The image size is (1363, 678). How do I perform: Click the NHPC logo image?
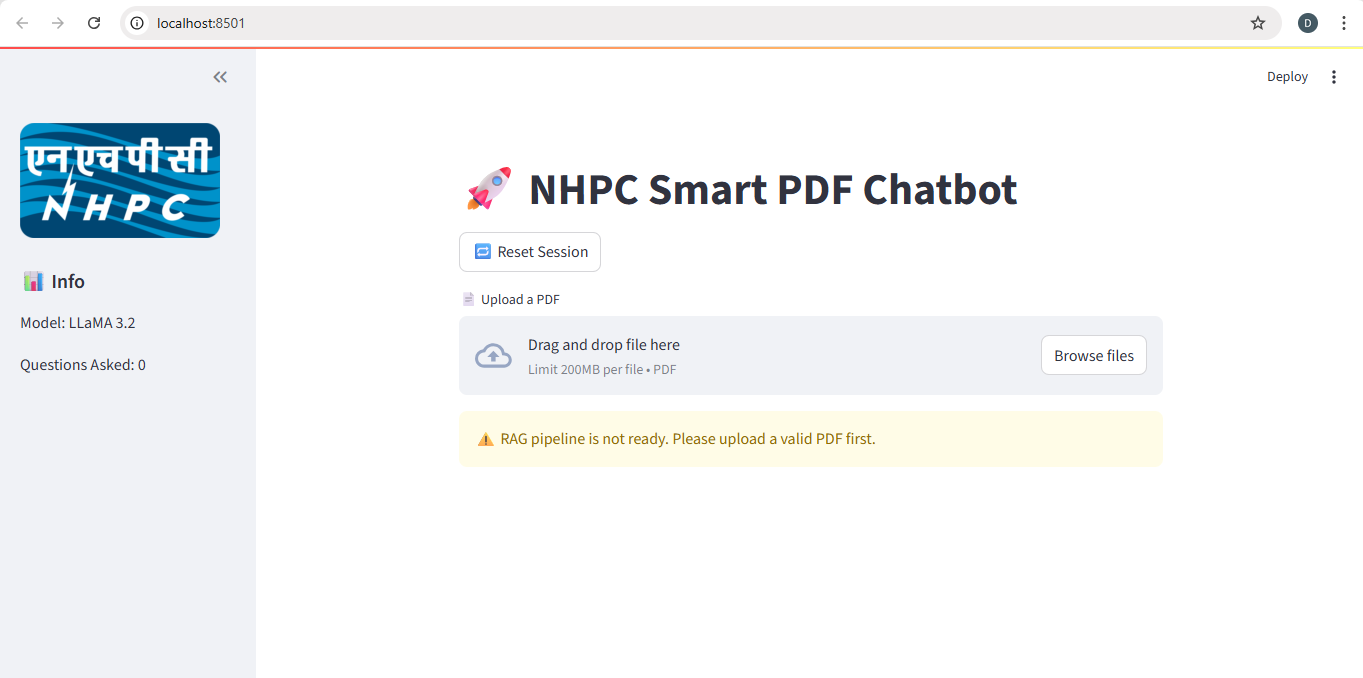coord(120,180)
